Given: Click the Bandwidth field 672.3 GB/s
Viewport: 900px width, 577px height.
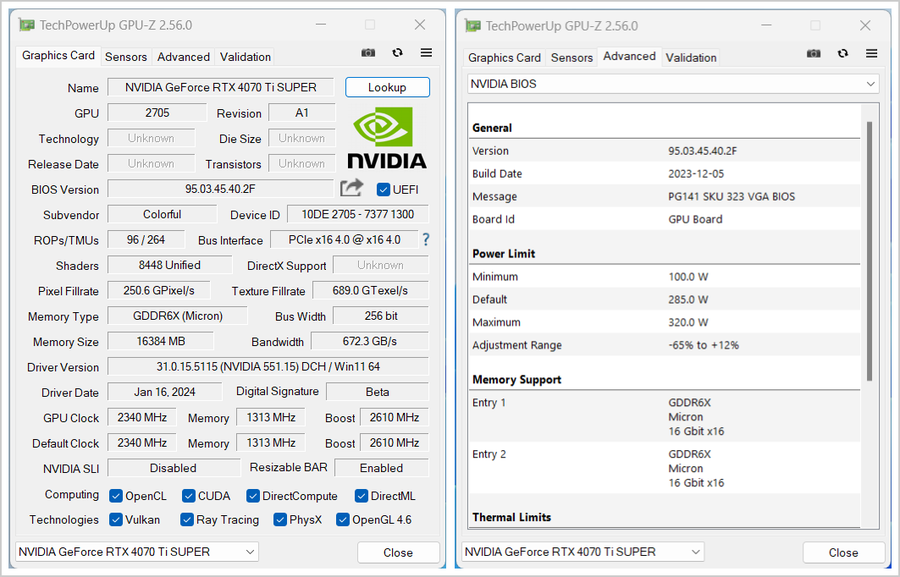Looking at the screenshot, I should (x=370, y=341).
